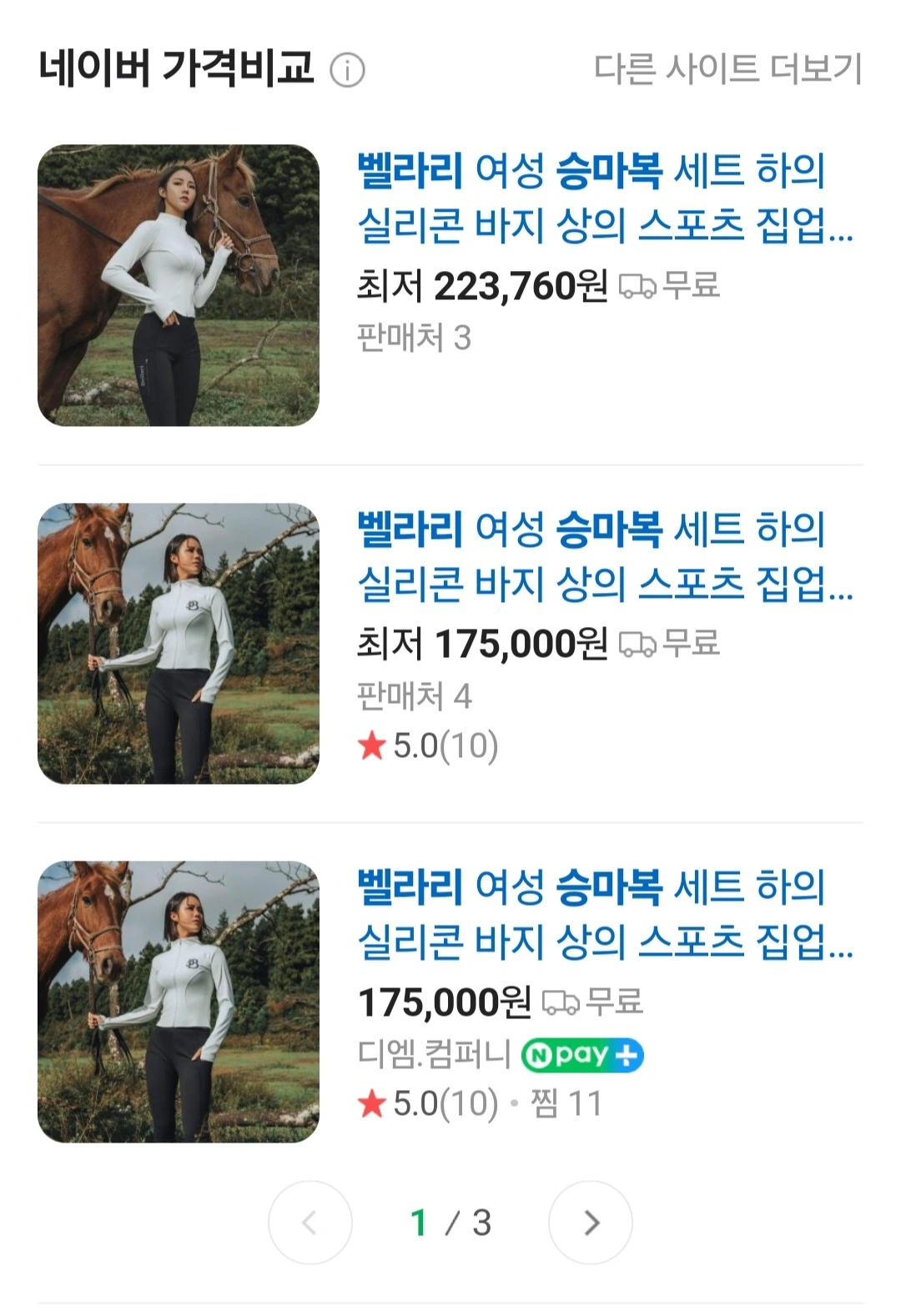Image resolution: width=901 pixels, height=1316 pixels.
Task: View 판매처 4 seller list
Action: point(414,696)
